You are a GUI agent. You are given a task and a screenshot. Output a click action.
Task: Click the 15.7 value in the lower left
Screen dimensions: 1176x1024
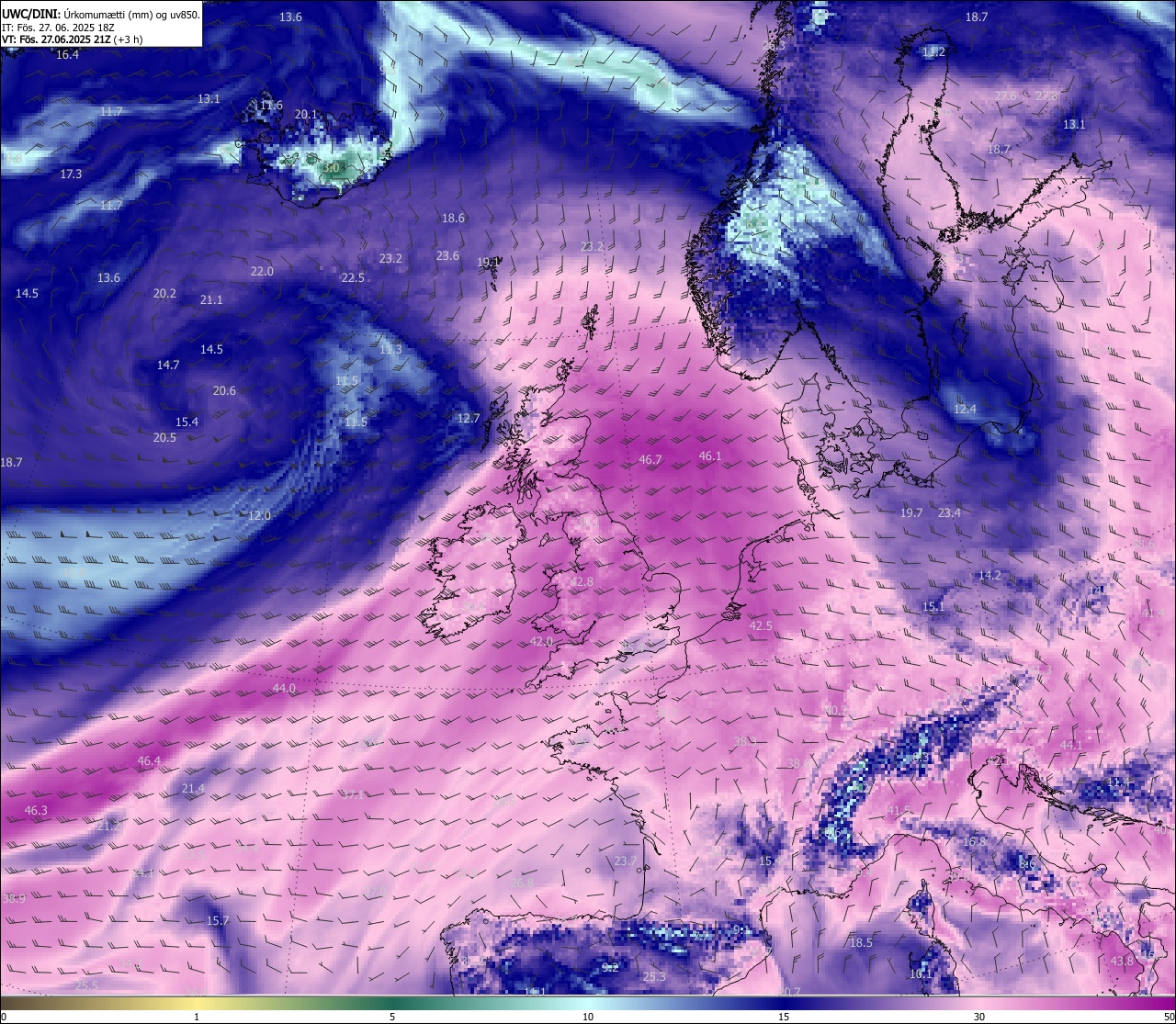pos(218,921)
